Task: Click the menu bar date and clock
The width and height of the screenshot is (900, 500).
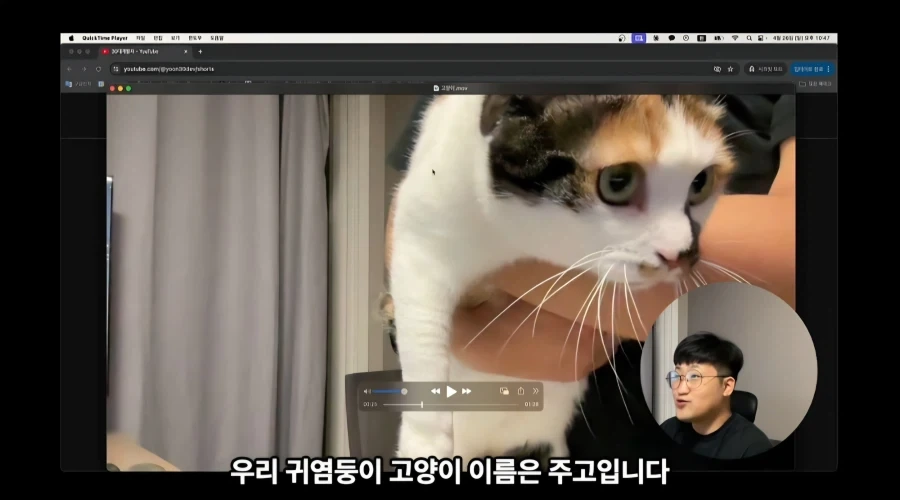Action: 801,38
